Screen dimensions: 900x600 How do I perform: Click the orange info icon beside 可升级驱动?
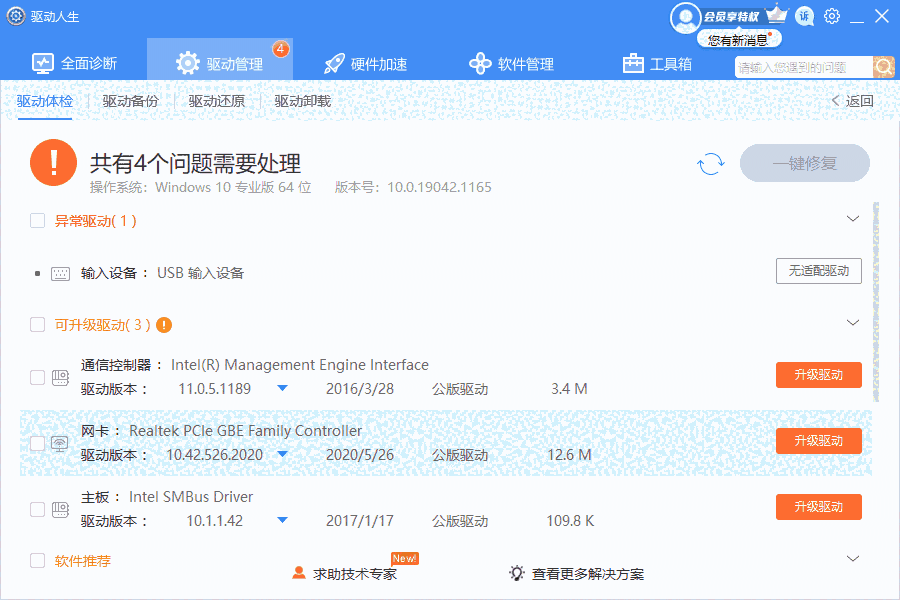click(165, 325)
